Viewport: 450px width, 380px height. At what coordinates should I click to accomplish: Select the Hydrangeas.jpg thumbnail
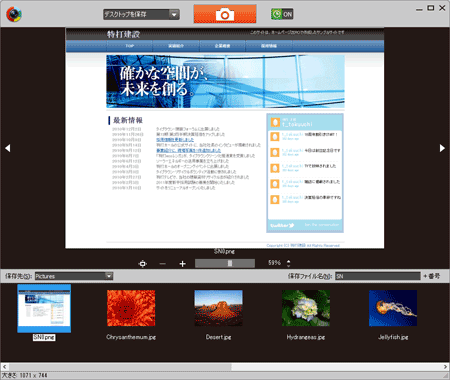[306, 308]
